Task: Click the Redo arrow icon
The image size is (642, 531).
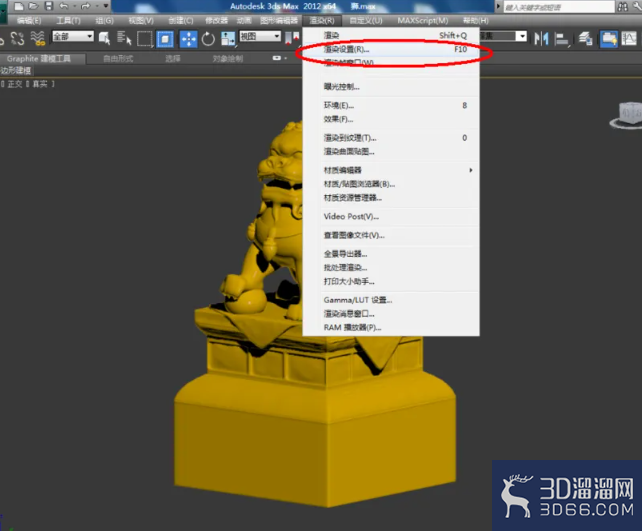Action: tap(86, 6)
